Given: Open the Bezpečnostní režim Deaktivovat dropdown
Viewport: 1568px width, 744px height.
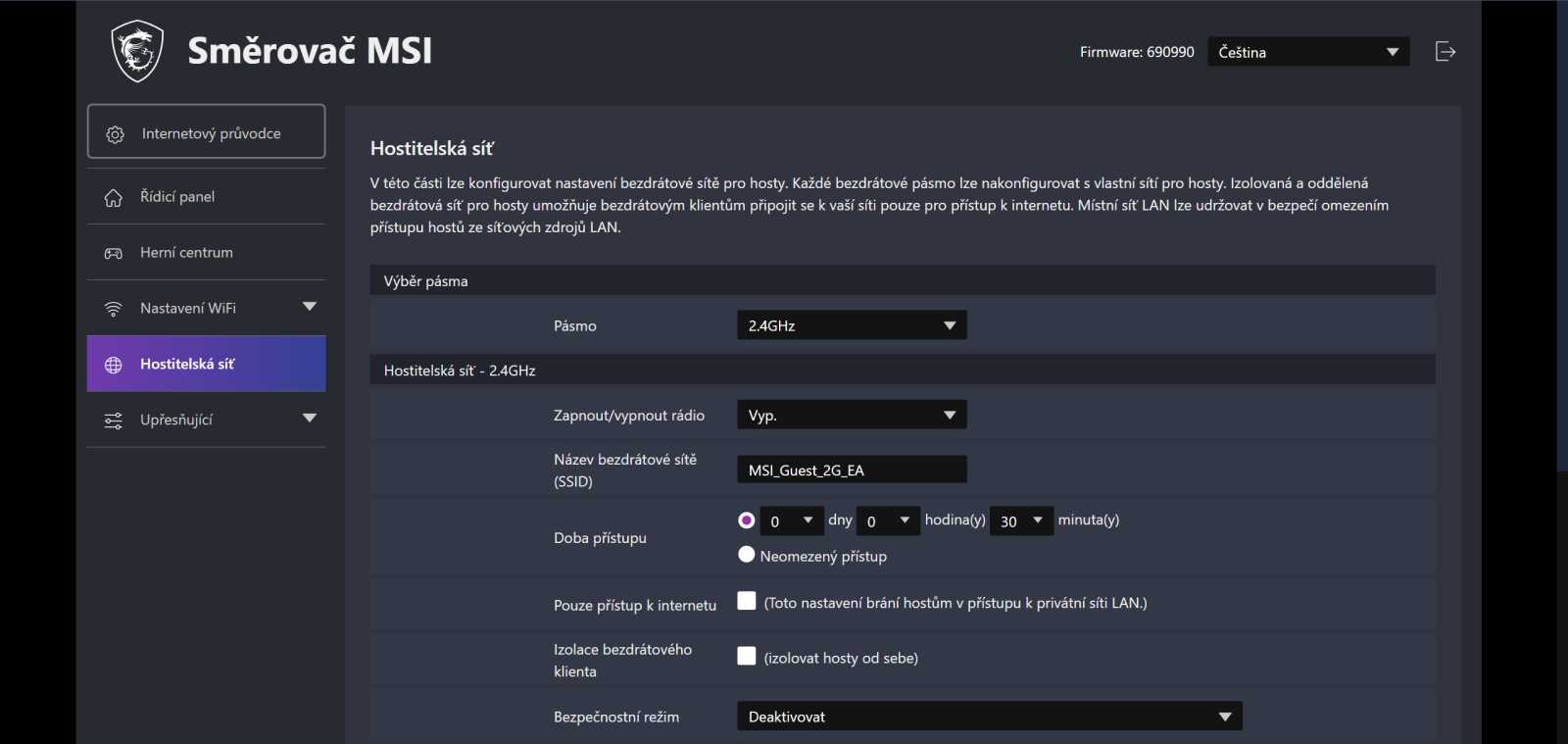Looking at the screenshot, I should [x=990, y=716].
